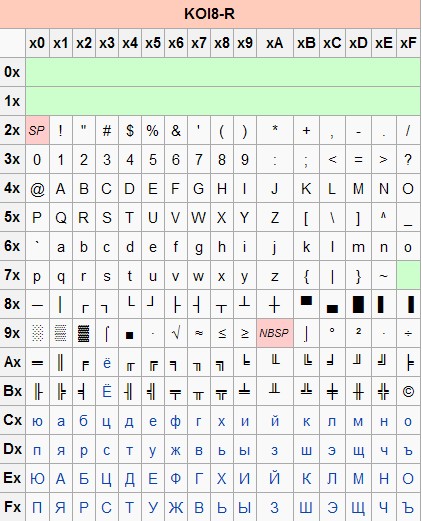The height and width of the screenshot is (521, 422).
Task: Click the pink SP space cell
Action: (37, 130)
